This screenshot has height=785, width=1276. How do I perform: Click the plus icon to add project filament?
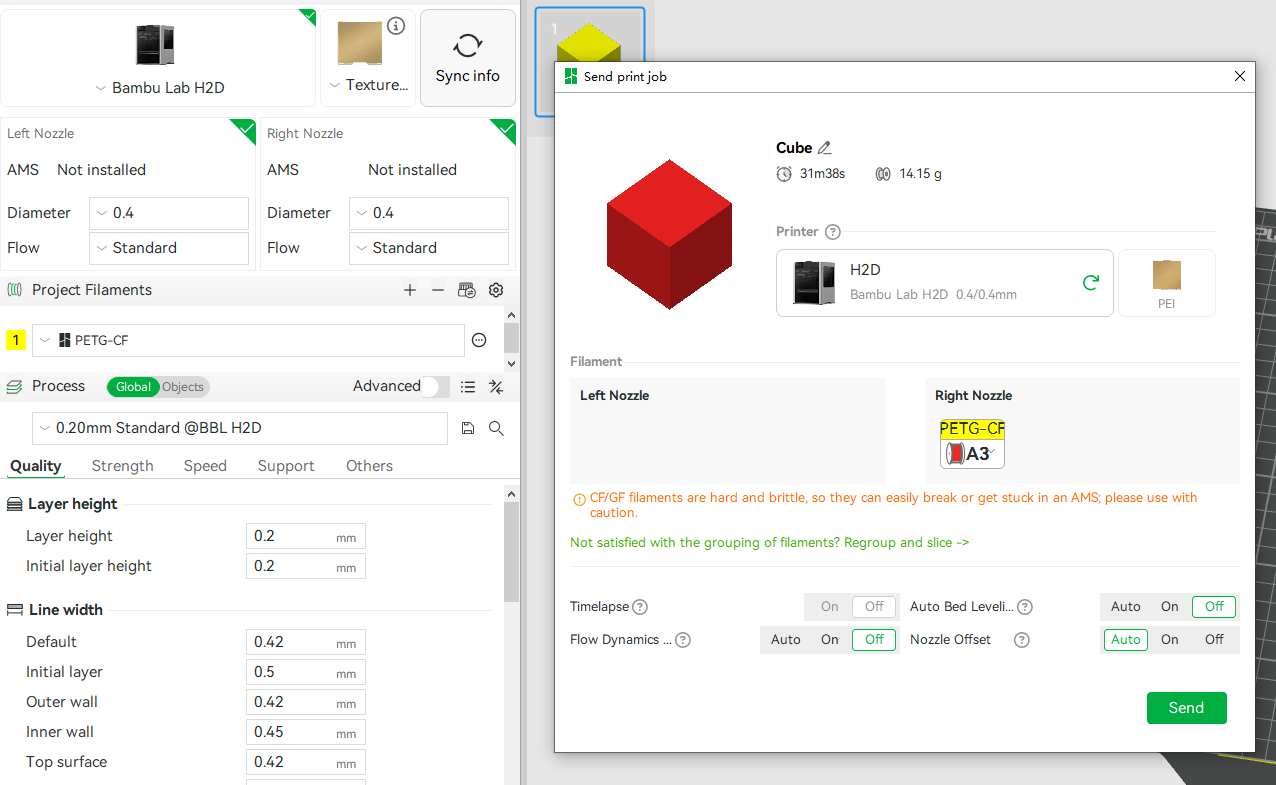point(409,290)
